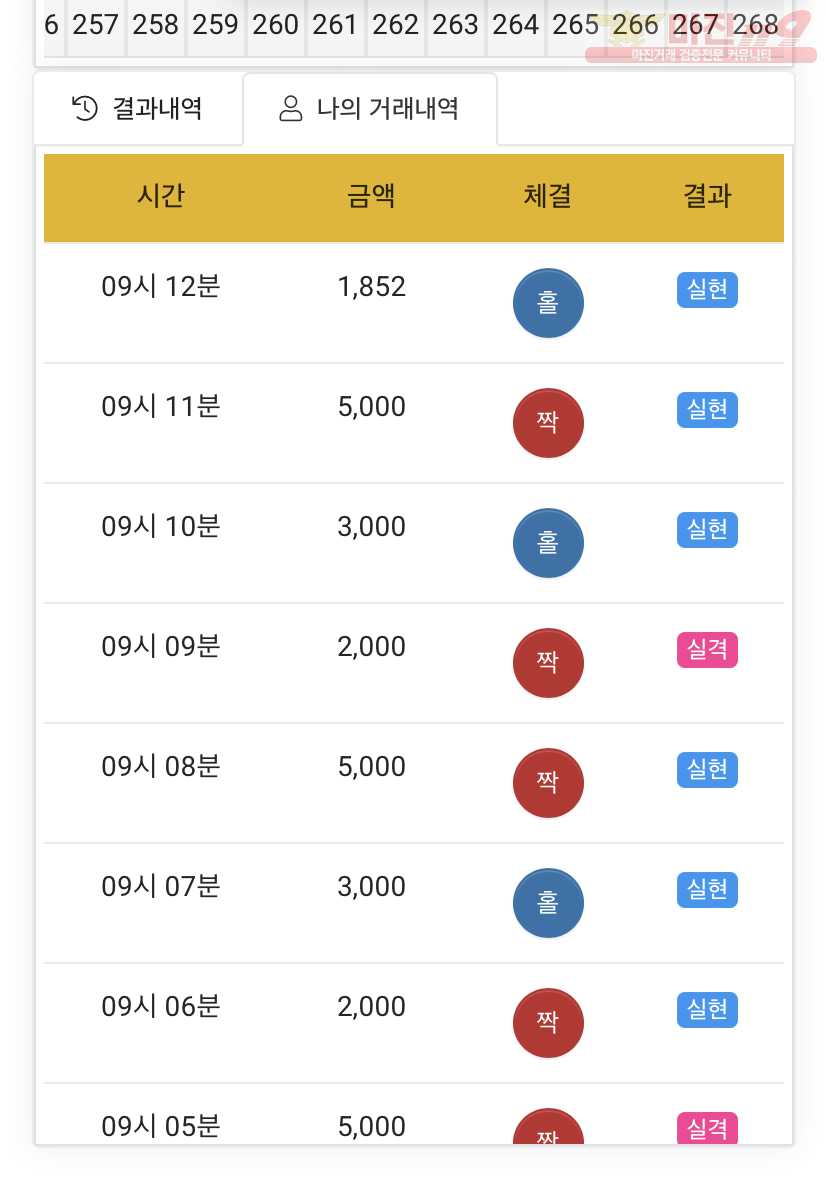Click the history clock icon
Image resolution: width=828 pixels, height=1193 pixels.
click(x=84, y=108)
